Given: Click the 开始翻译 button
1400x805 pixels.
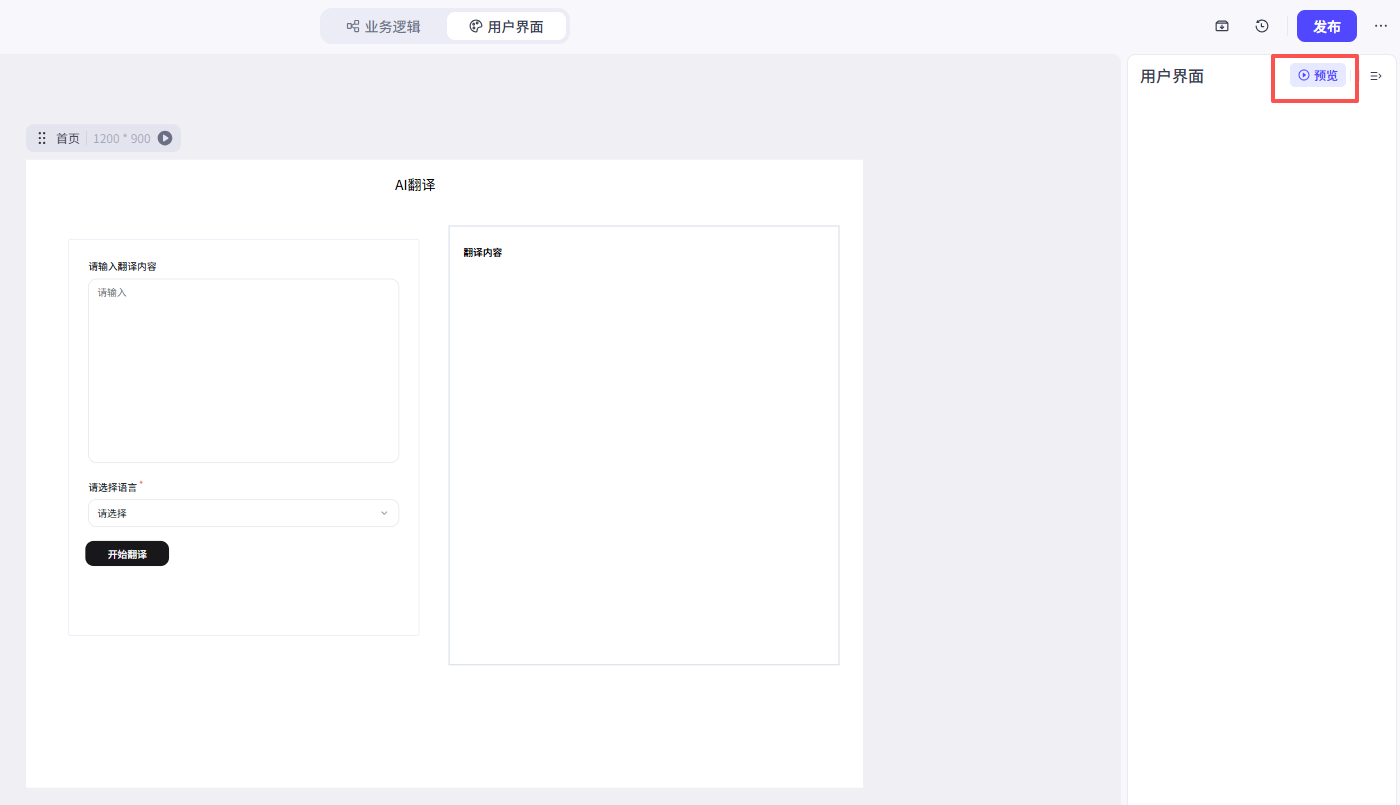Looking at the screenshot, I should pyautogui.click(x=127, y=554).
